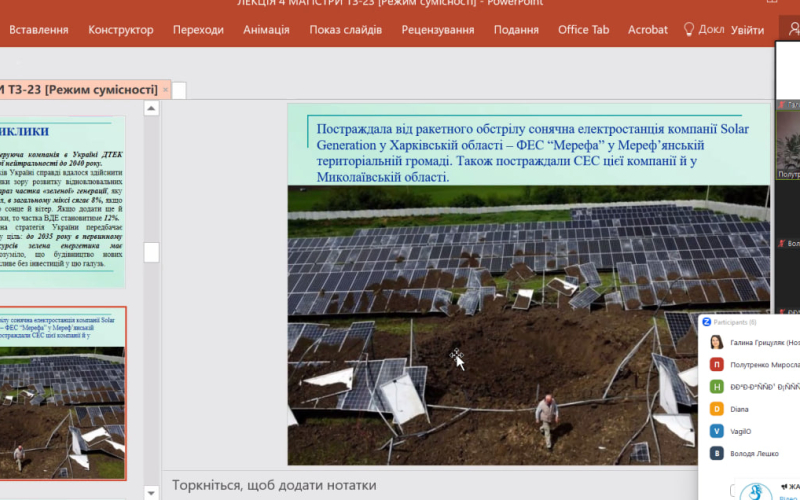Click the dark 'B' avatar of Володя Лешко
This screenshot has height=500, width=800.
[716, 453]
